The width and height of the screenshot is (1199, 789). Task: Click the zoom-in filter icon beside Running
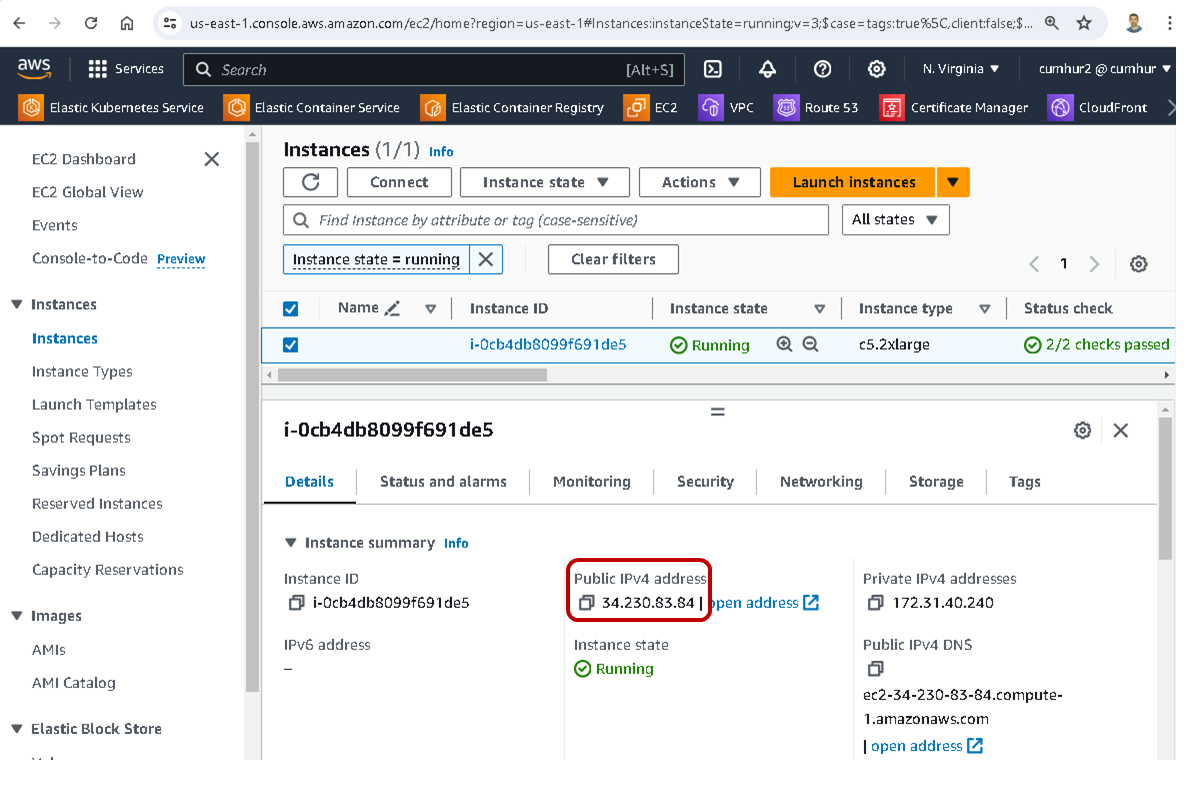[784, 344]
